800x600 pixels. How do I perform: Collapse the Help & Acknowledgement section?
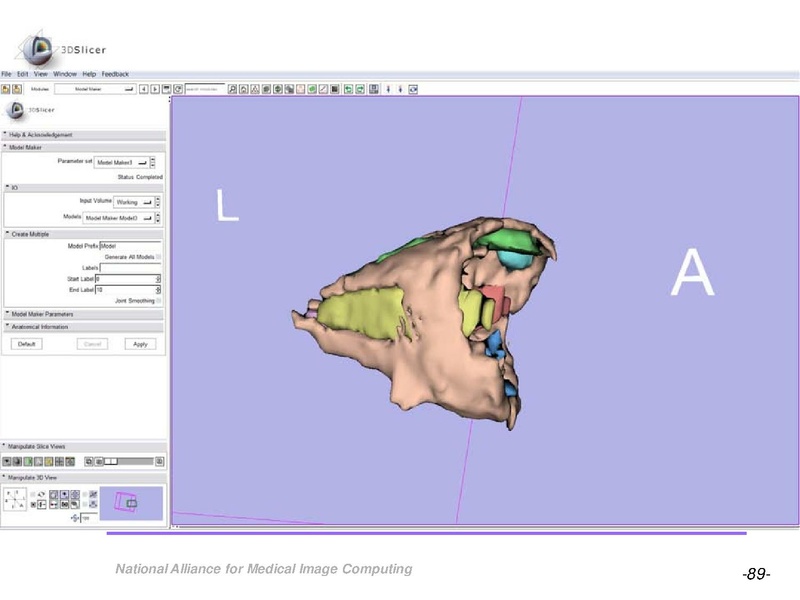click(x=83, y=135)
